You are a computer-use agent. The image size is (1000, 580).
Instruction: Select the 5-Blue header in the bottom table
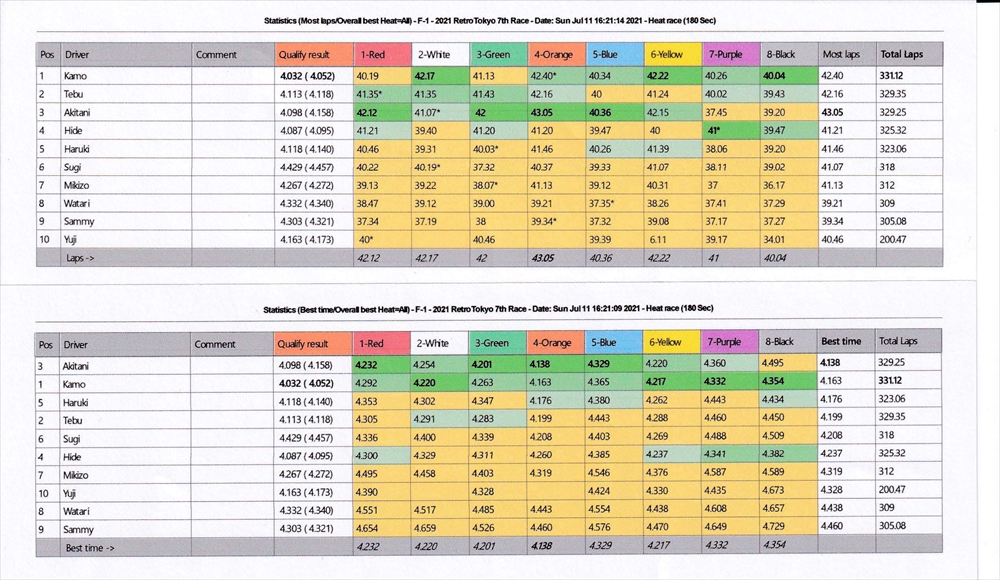point(613,343)
